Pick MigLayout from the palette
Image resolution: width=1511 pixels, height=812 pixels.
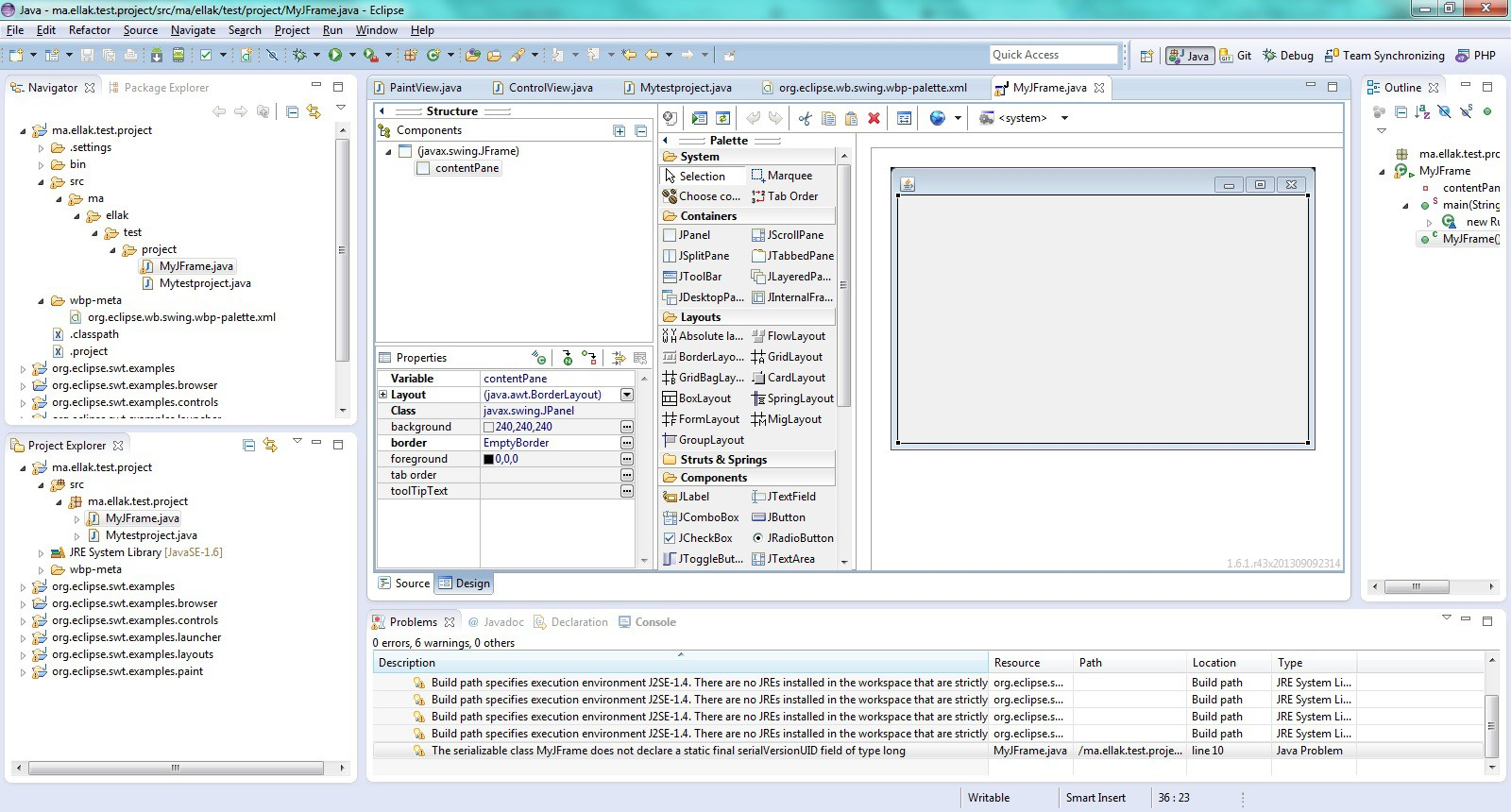pyautogui.click(x=787, y=419)
